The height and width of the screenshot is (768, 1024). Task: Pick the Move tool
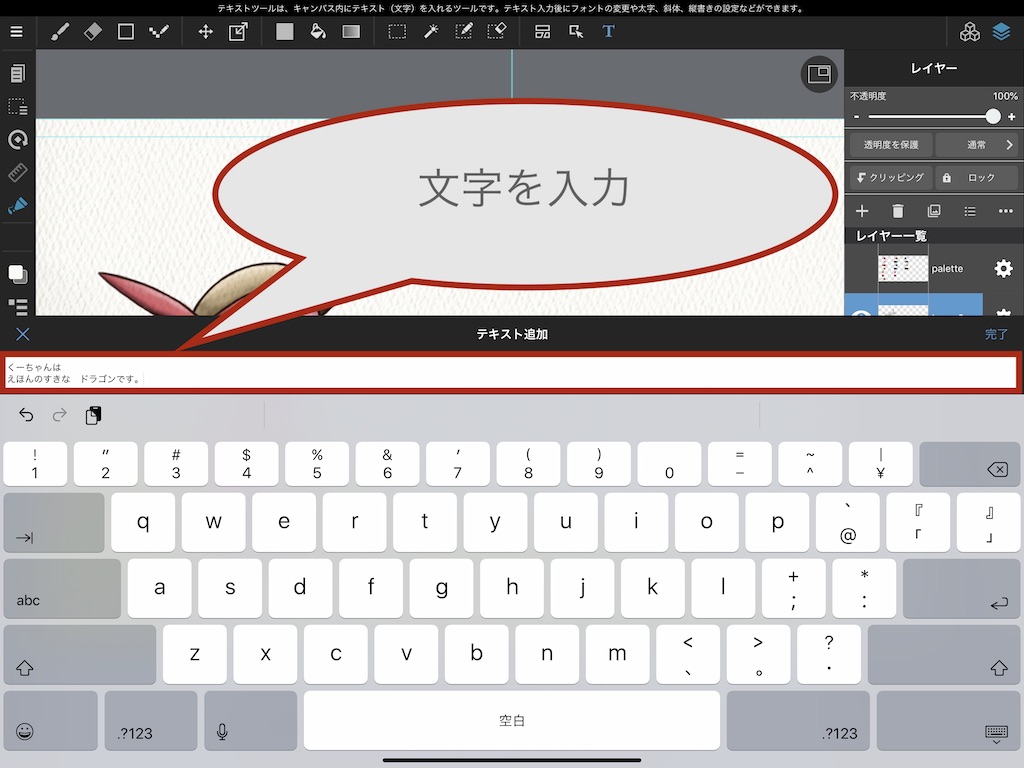205,32
